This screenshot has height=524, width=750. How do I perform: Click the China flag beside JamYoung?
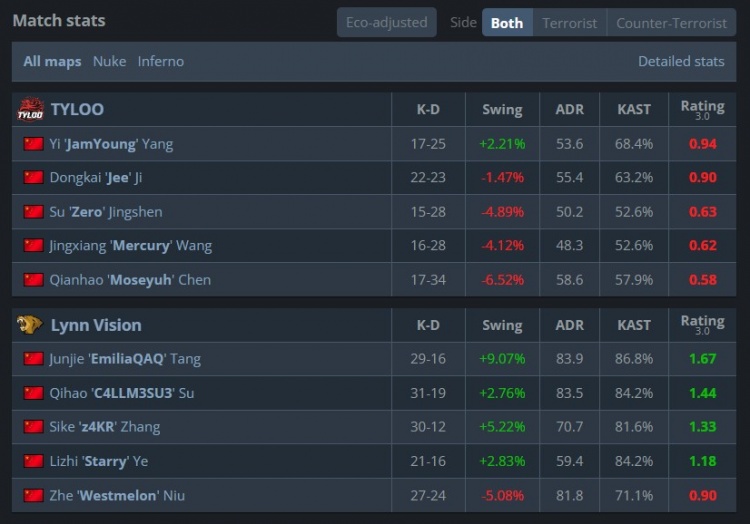point(33,143)
